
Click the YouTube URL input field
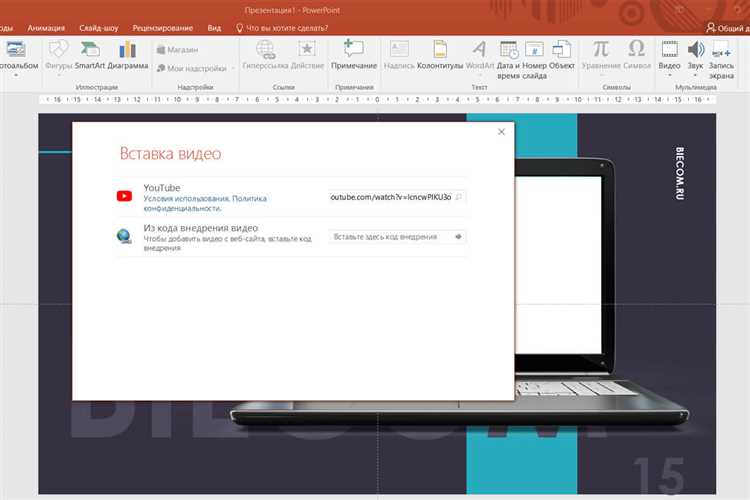click(397, 197)
